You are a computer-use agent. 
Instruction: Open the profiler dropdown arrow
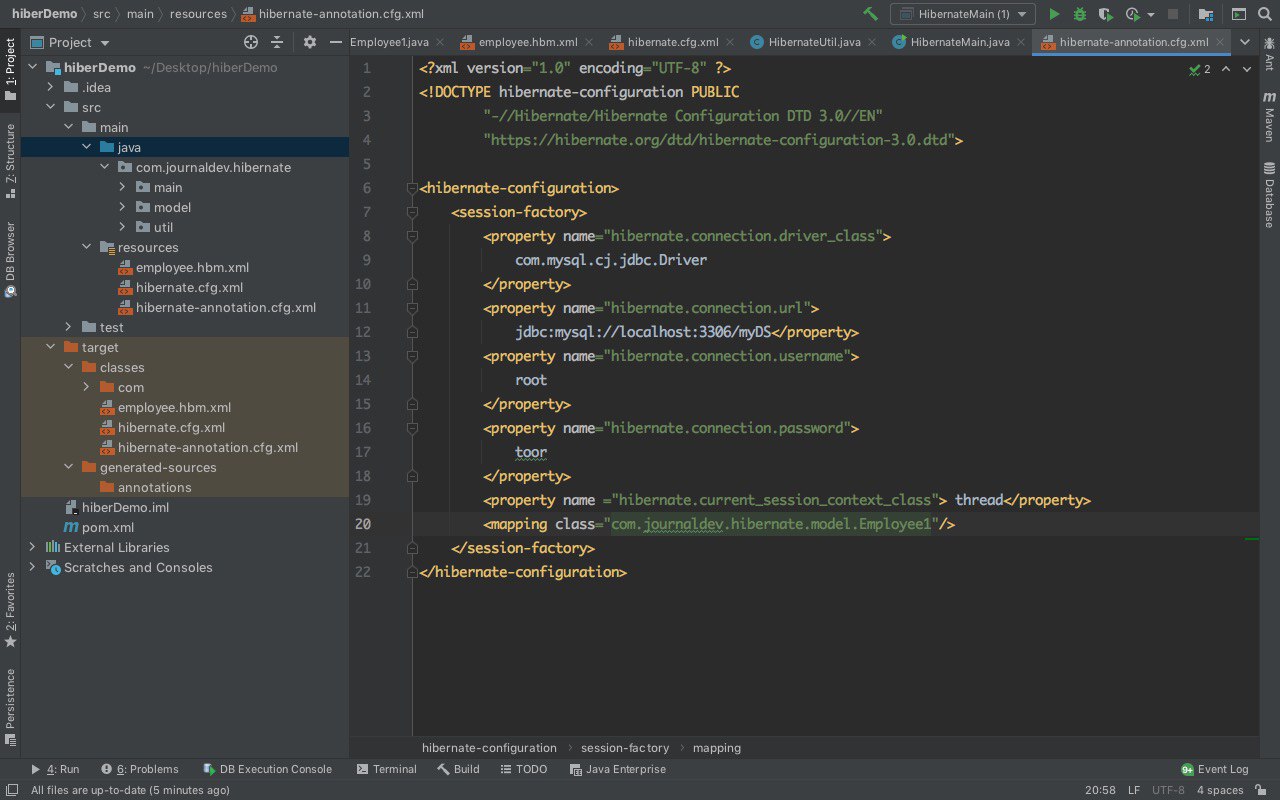tap(1151, 15)
